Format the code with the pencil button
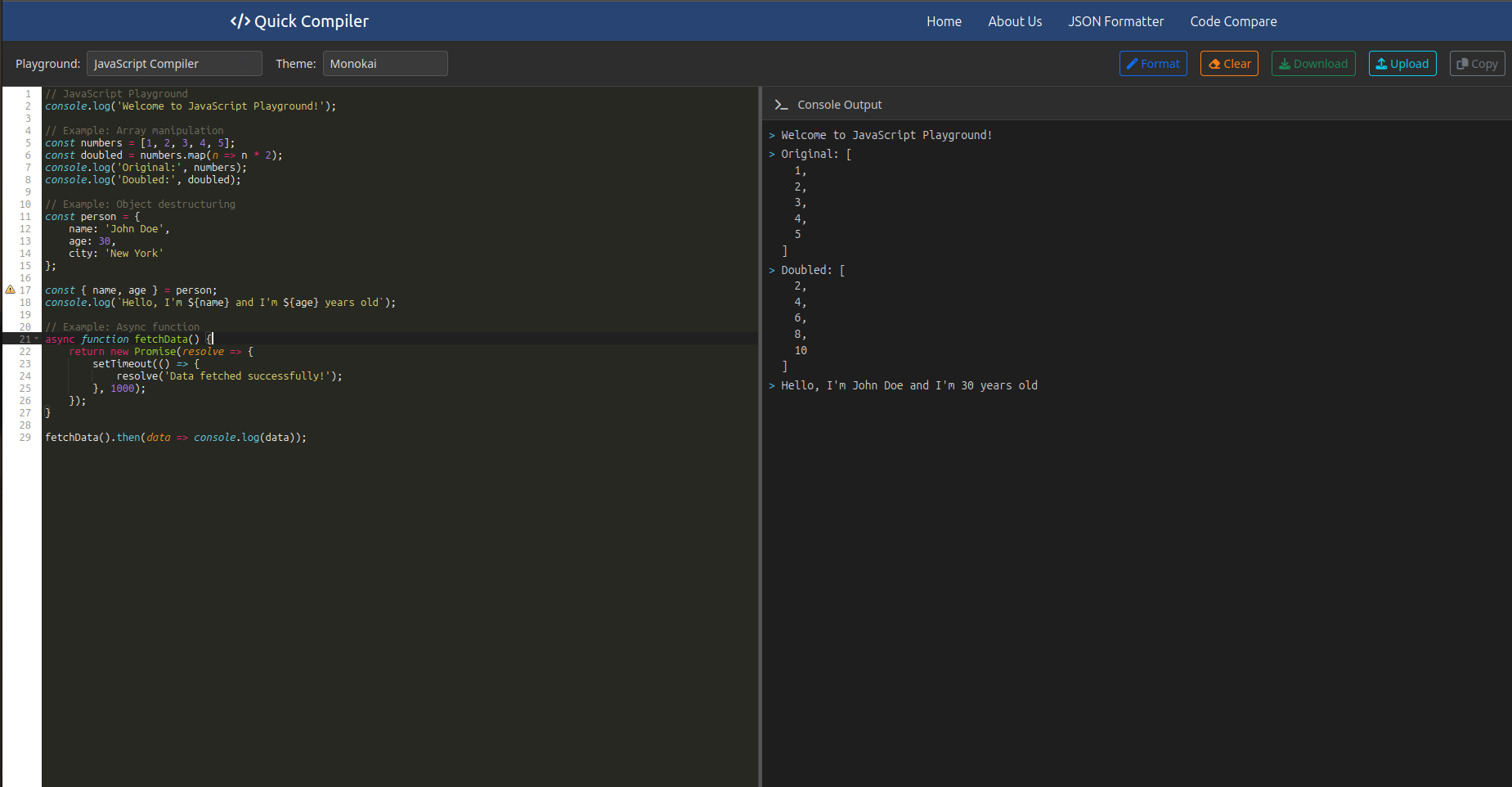Image resolution: width=1512 pixels, height=787 pixels. point(1152,64)
